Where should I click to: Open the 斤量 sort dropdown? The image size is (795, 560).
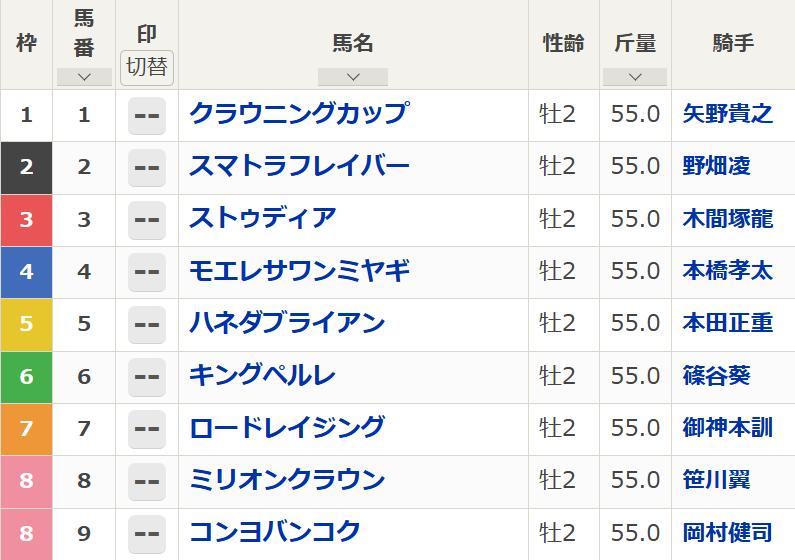click(635, 77)
